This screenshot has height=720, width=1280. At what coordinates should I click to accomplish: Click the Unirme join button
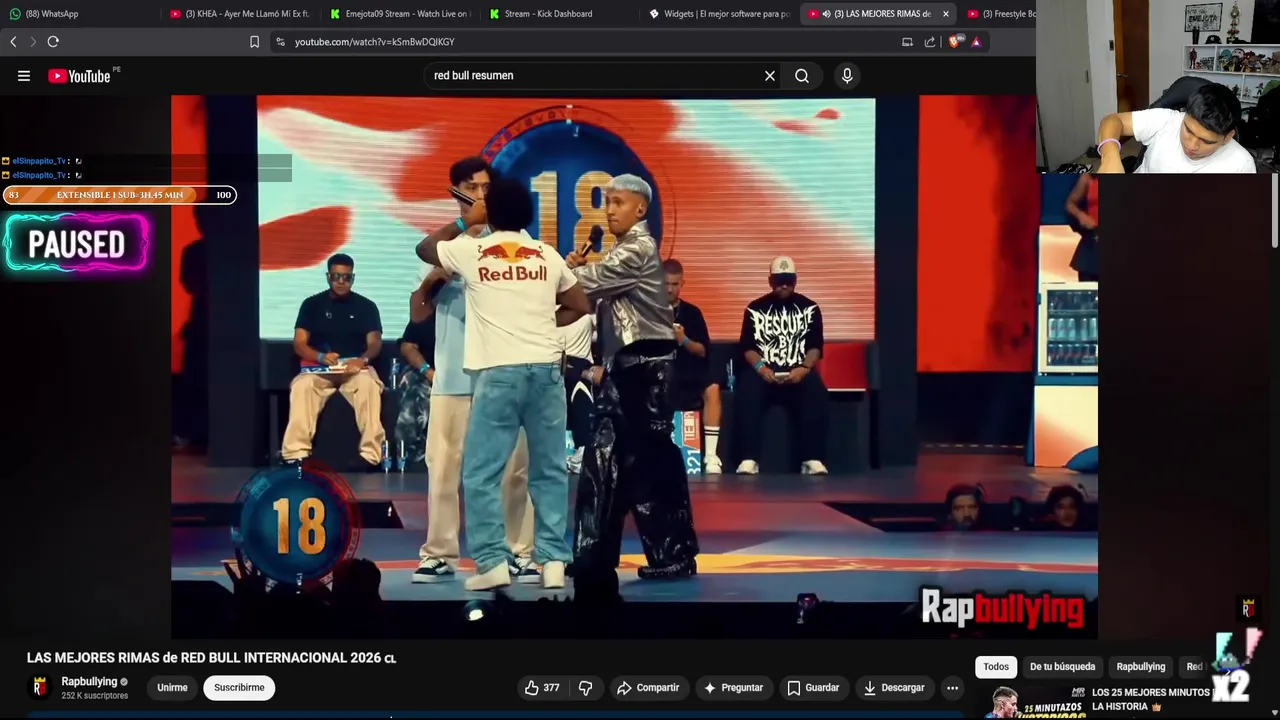click(x=172, y=688)
